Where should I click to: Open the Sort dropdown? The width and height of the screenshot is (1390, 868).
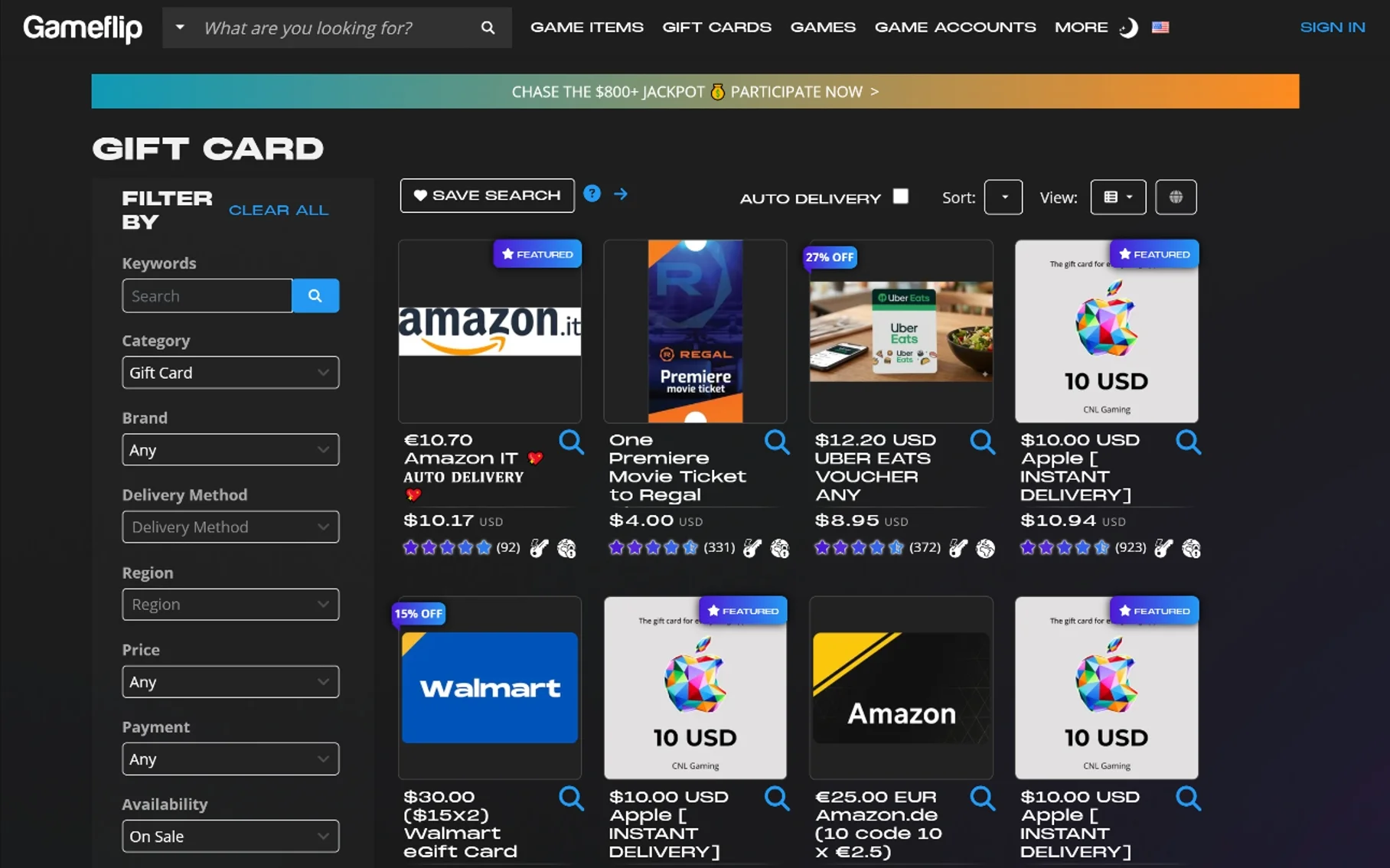[1003, 197]
